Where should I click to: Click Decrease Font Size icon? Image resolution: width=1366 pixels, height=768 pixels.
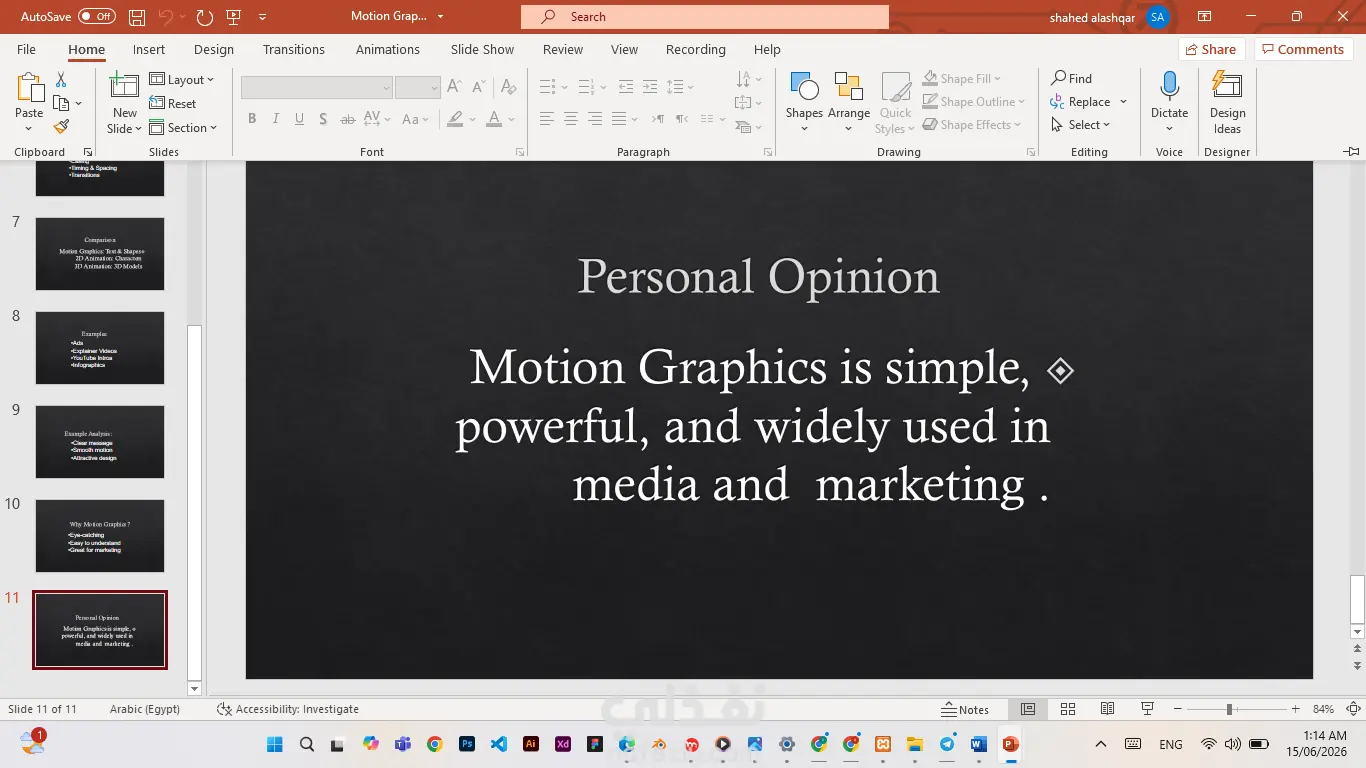coord(479,87)
